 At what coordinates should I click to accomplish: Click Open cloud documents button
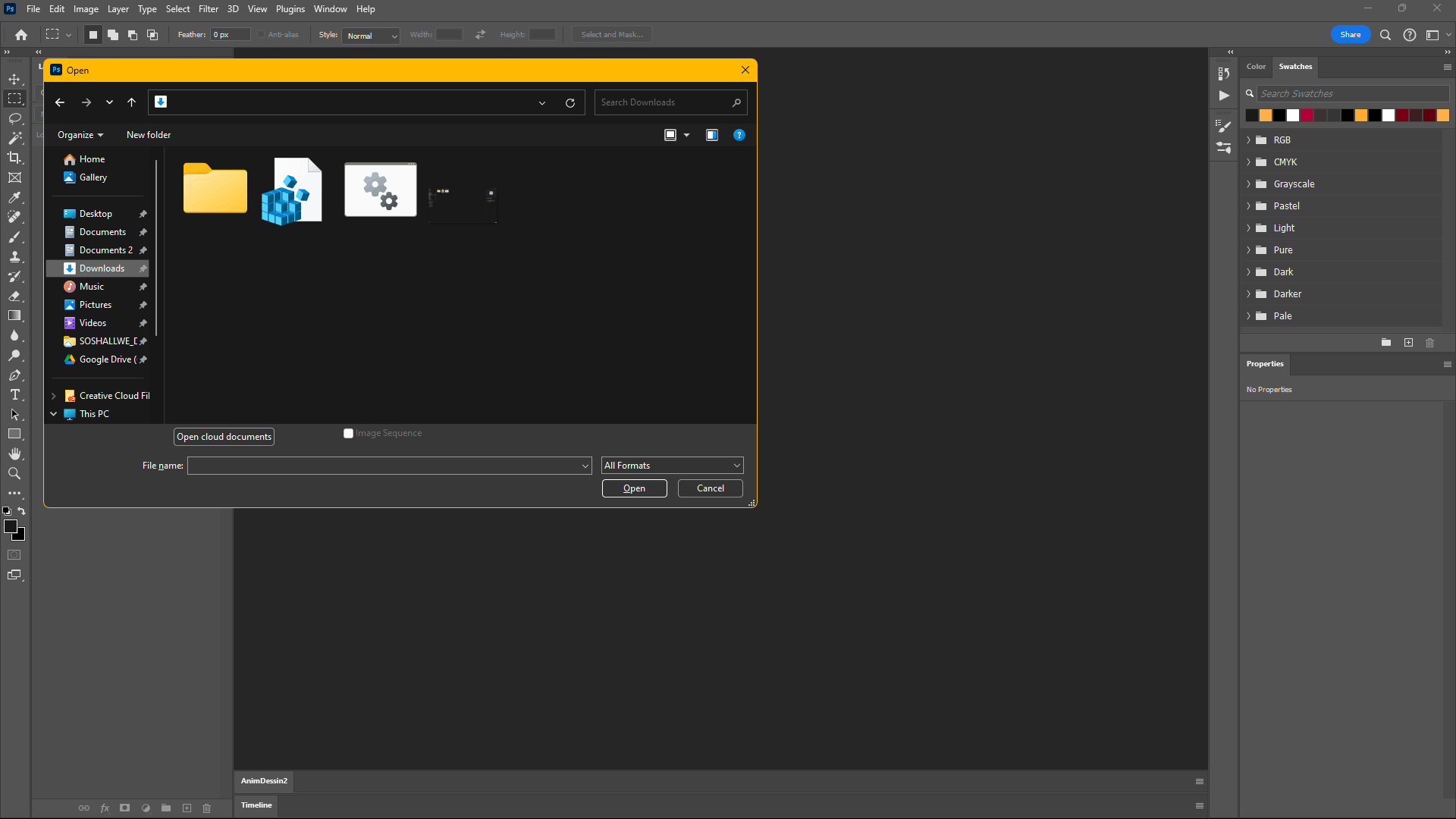[x=224, y=437]
